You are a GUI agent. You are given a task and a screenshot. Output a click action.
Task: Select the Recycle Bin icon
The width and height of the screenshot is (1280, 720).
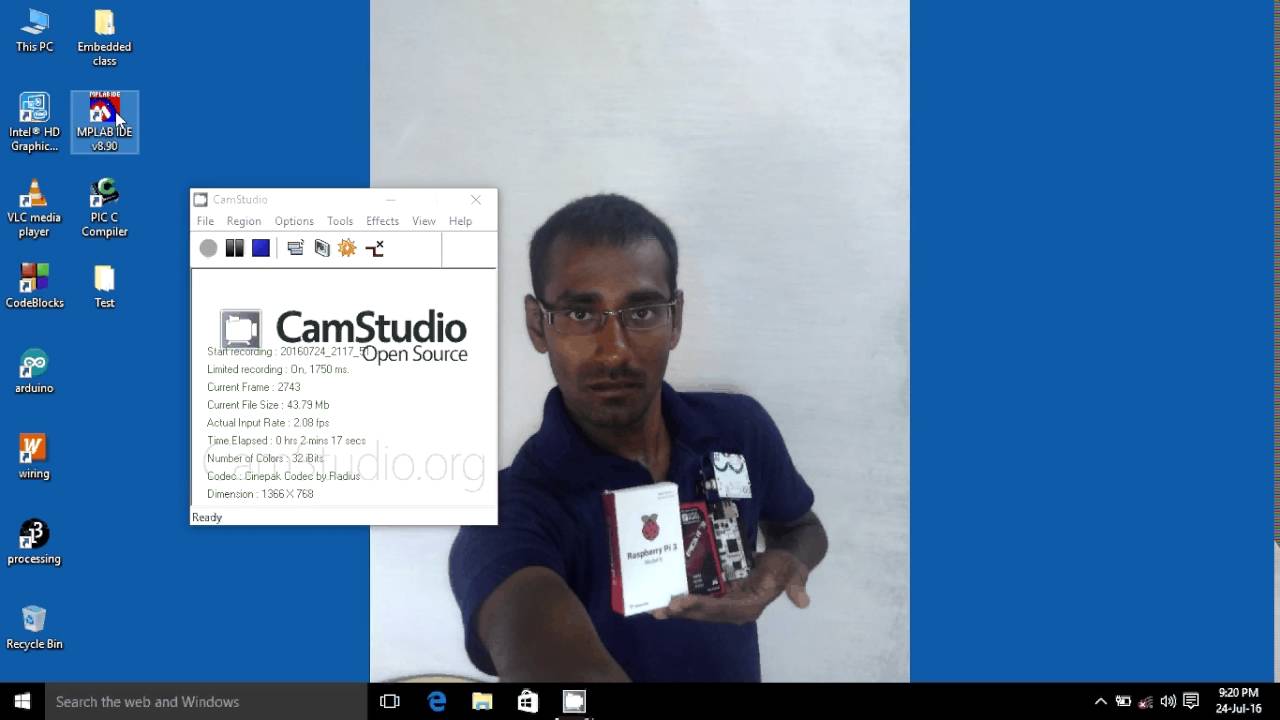[34, 628]
